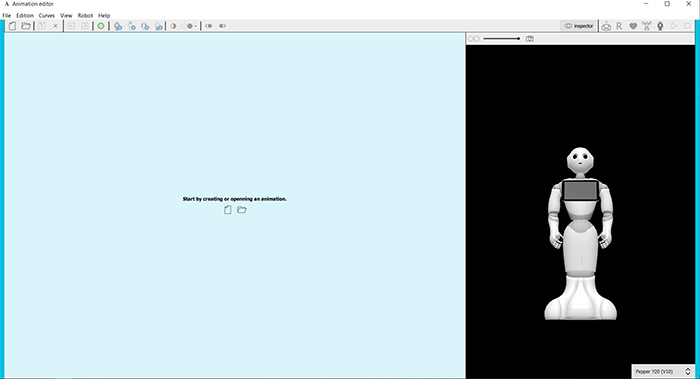The height and width of the screenshot is (379, 700).
Task: Click the double-circle icon above robot view
Action: [x=474, y=39]
